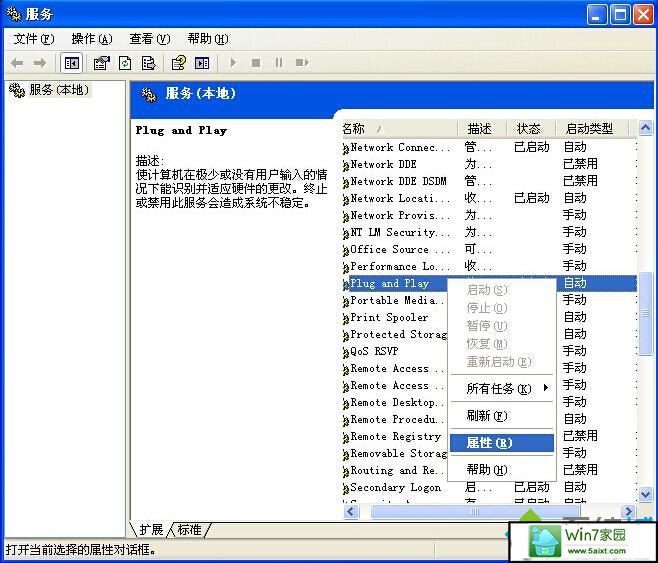Maximize the 服务 window

point(620,14)
